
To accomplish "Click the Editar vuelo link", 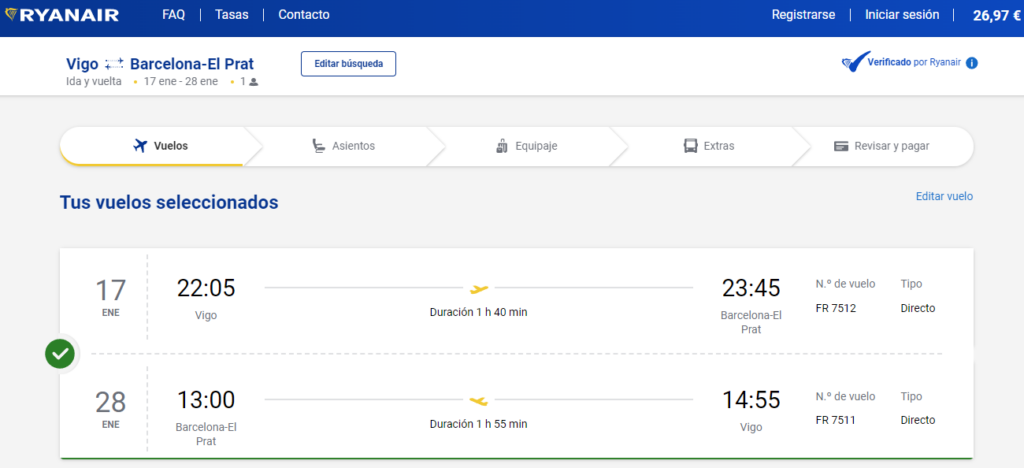I will pyautogui.click(x=944, y=196).
